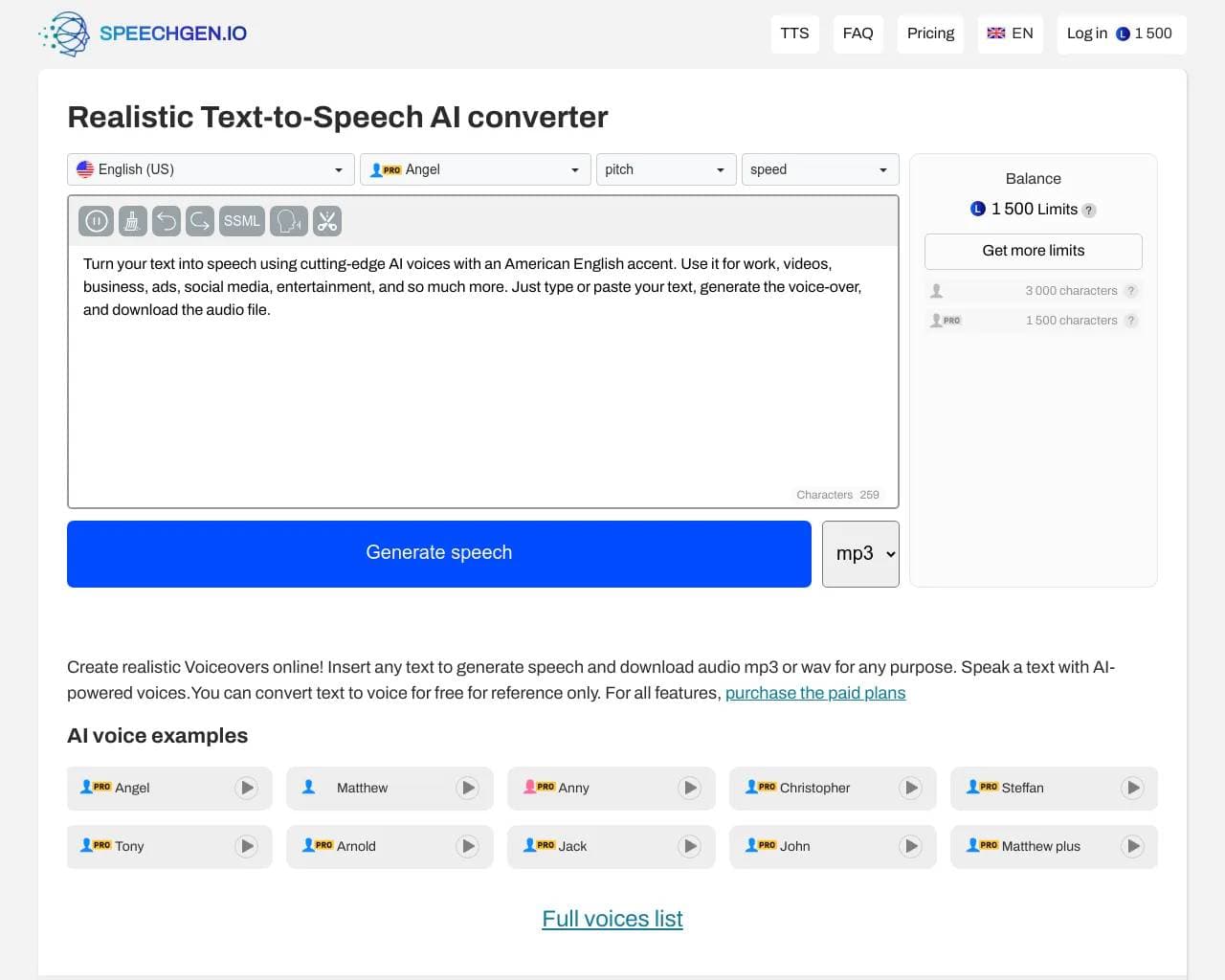
Task: Expand the speed adjustment control
Action: click(x=819, y=169)
